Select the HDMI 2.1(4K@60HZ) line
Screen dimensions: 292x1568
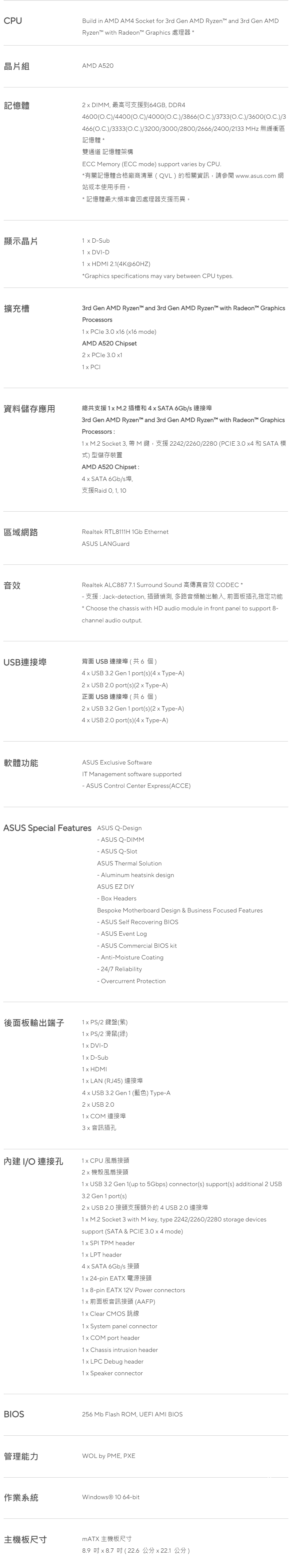tap(116, 264)
